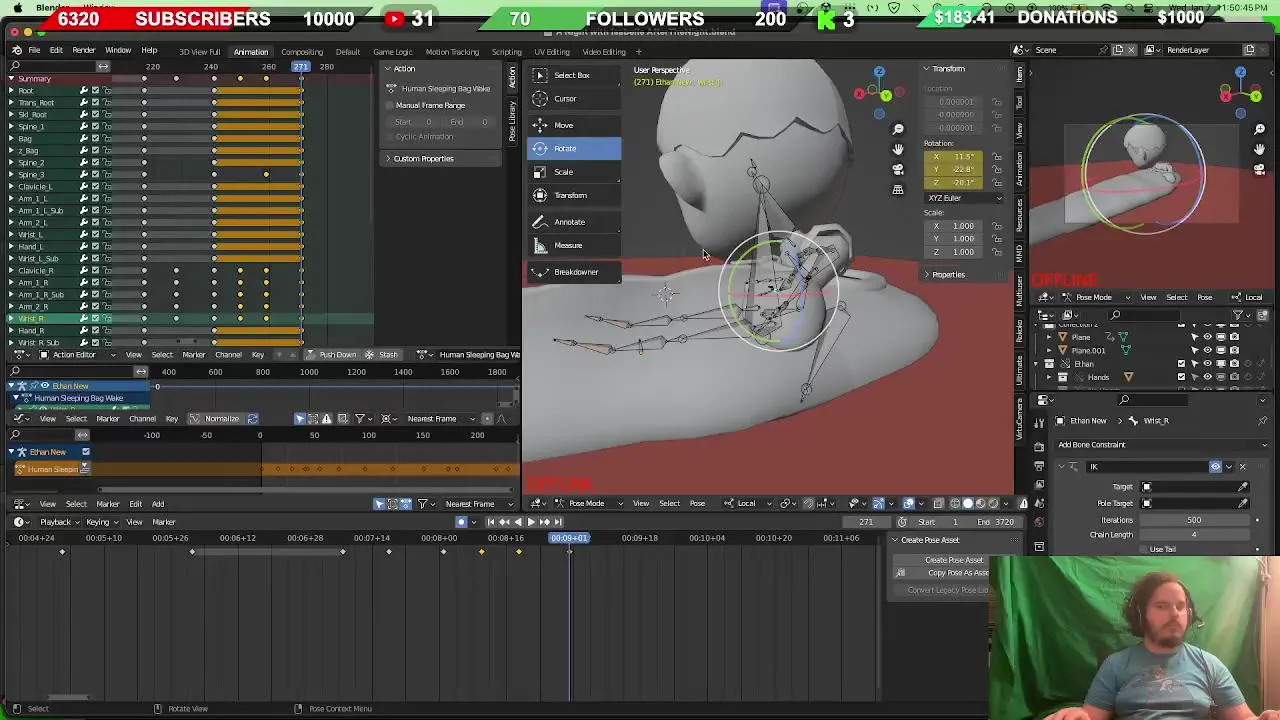
Task: Switch to the Scripting workspace tab
Action: [x=506, y=52]
